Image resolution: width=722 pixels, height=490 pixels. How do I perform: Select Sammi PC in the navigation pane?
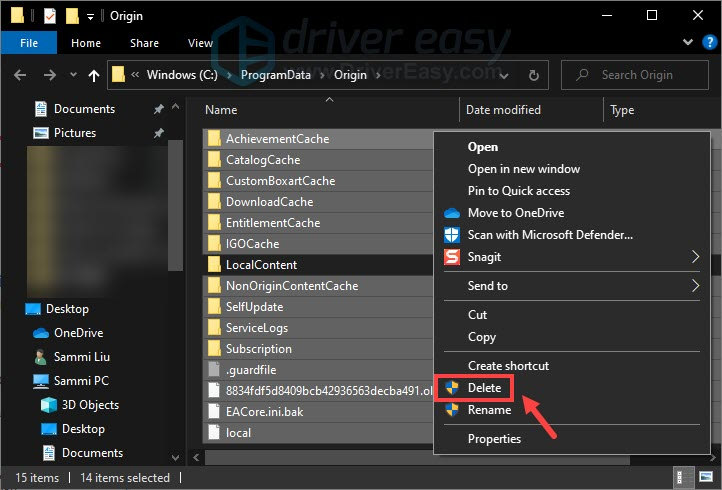pyautogui.click(x=81, y=381)
